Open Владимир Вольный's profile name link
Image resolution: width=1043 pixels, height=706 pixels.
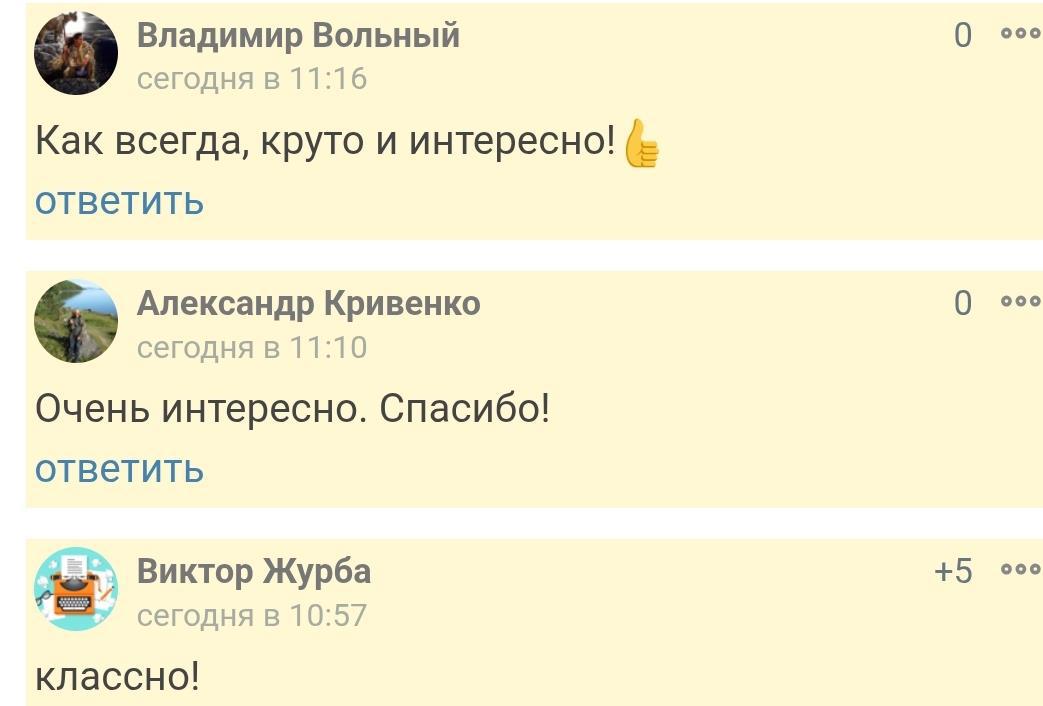(x=298, y=36)
